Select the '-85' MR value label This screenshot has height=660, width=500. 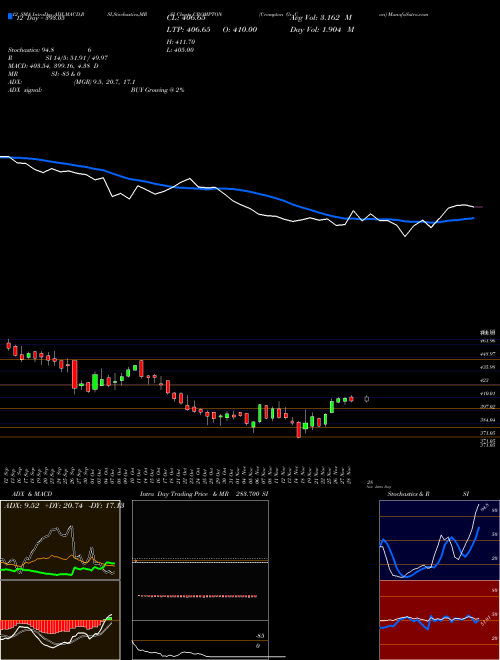261,636
